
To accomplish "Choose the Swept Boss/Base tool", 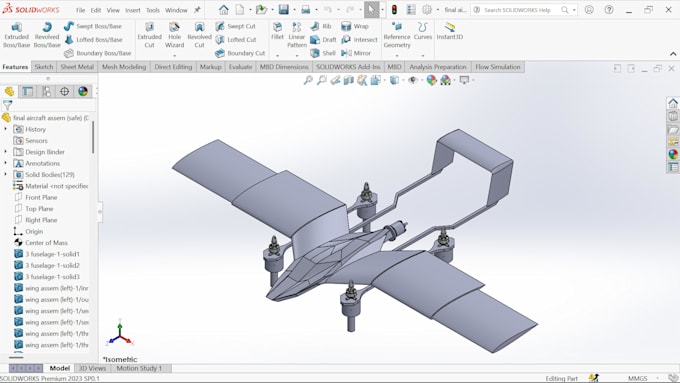I will click(x=92, y=26).
